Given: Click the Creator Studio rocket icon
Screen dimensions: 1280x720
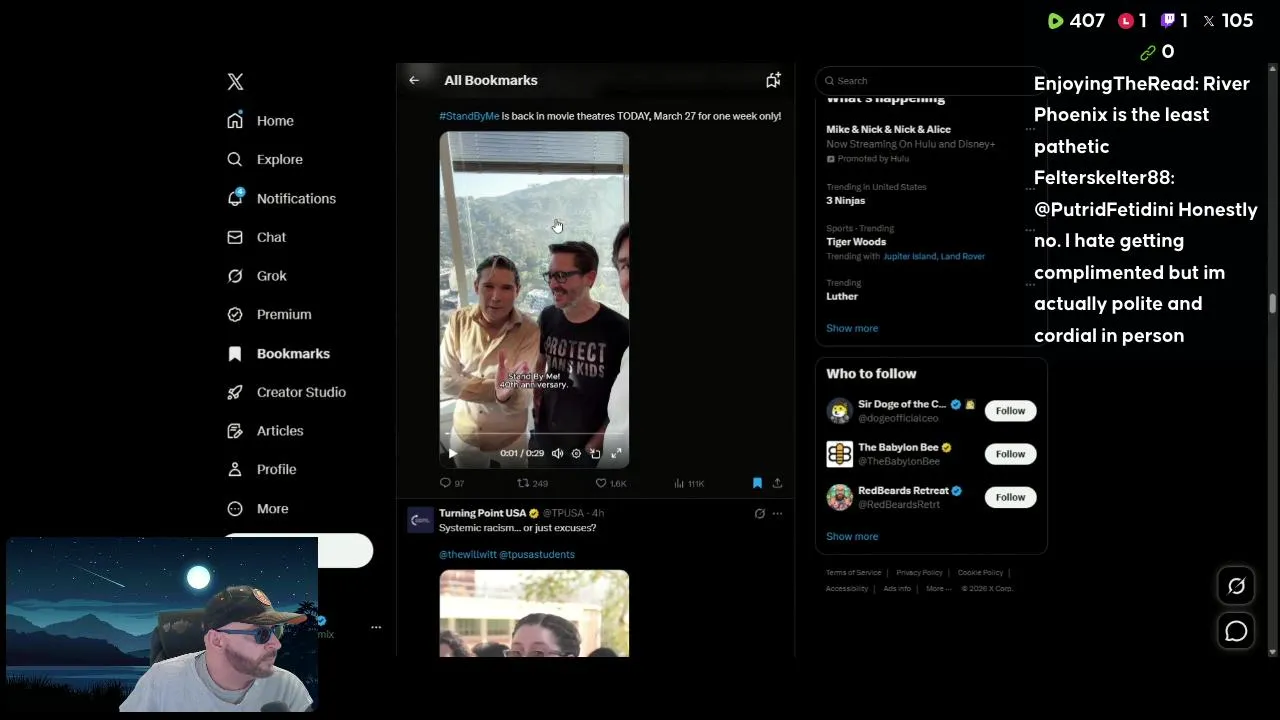Looking at the screenshot, I should click(235, 392).
